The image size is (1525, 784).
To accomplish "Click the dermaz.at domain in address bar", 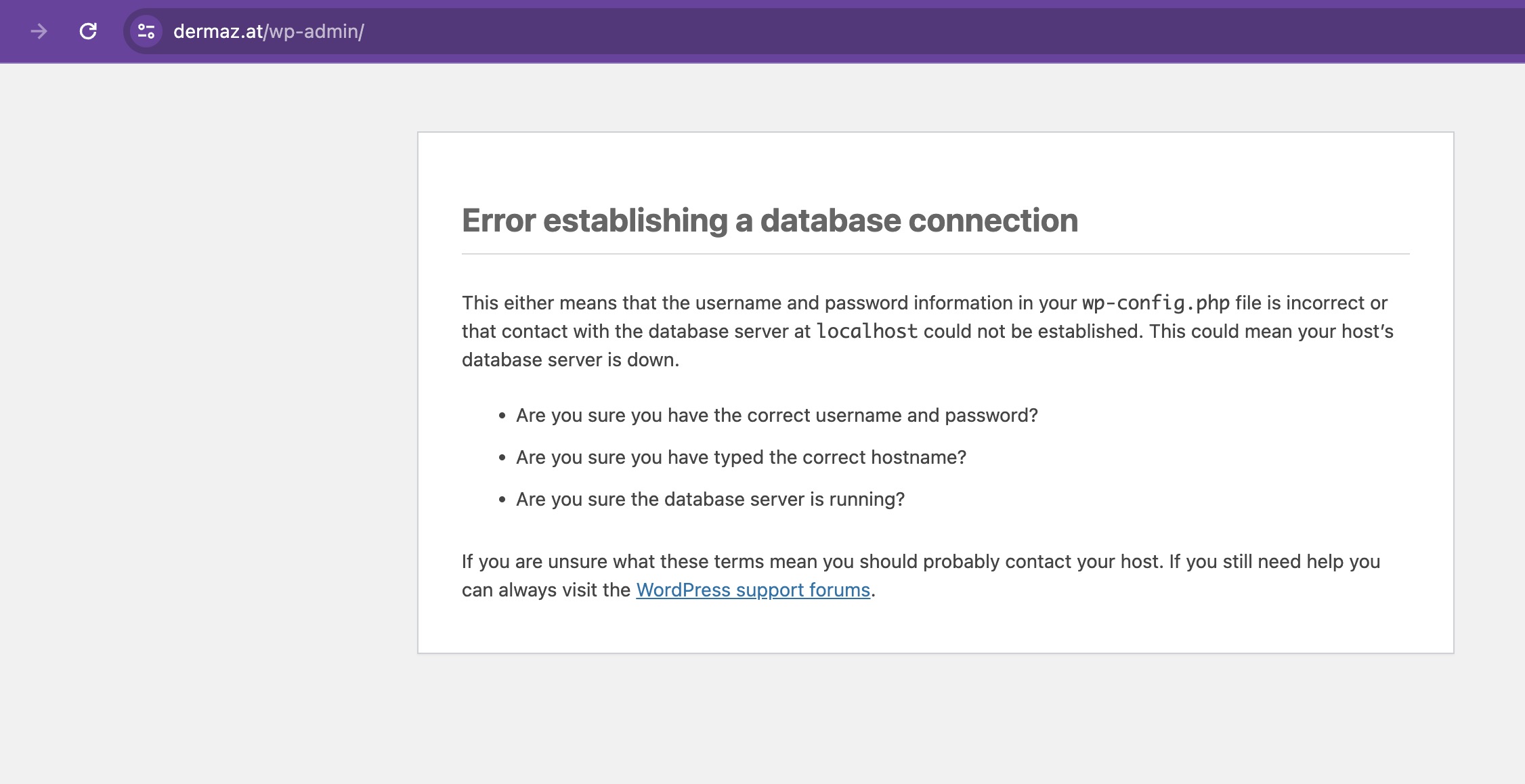I will (x=218, y=31).
